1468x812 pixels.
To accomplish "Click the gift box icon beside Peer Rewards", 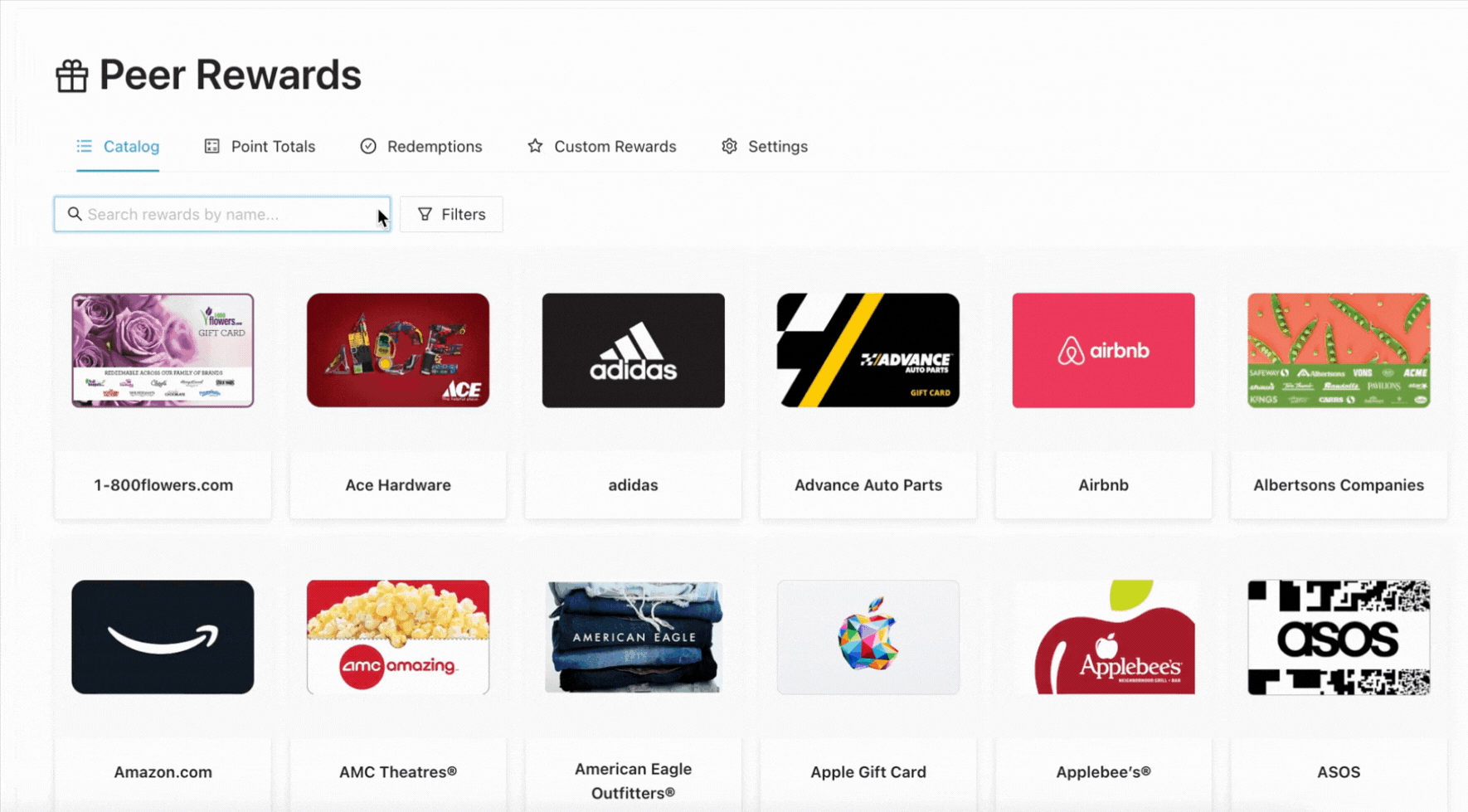I will [71, 76].
